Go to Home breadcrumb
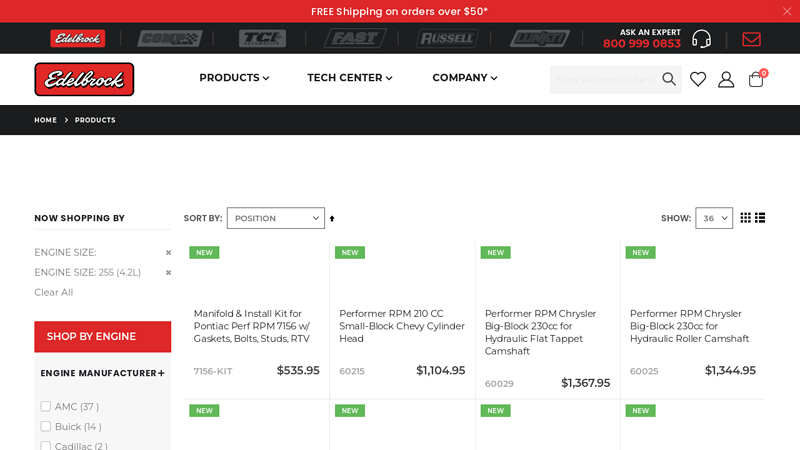The height and width of the screenshot is (450, 800). click(45, 120)
